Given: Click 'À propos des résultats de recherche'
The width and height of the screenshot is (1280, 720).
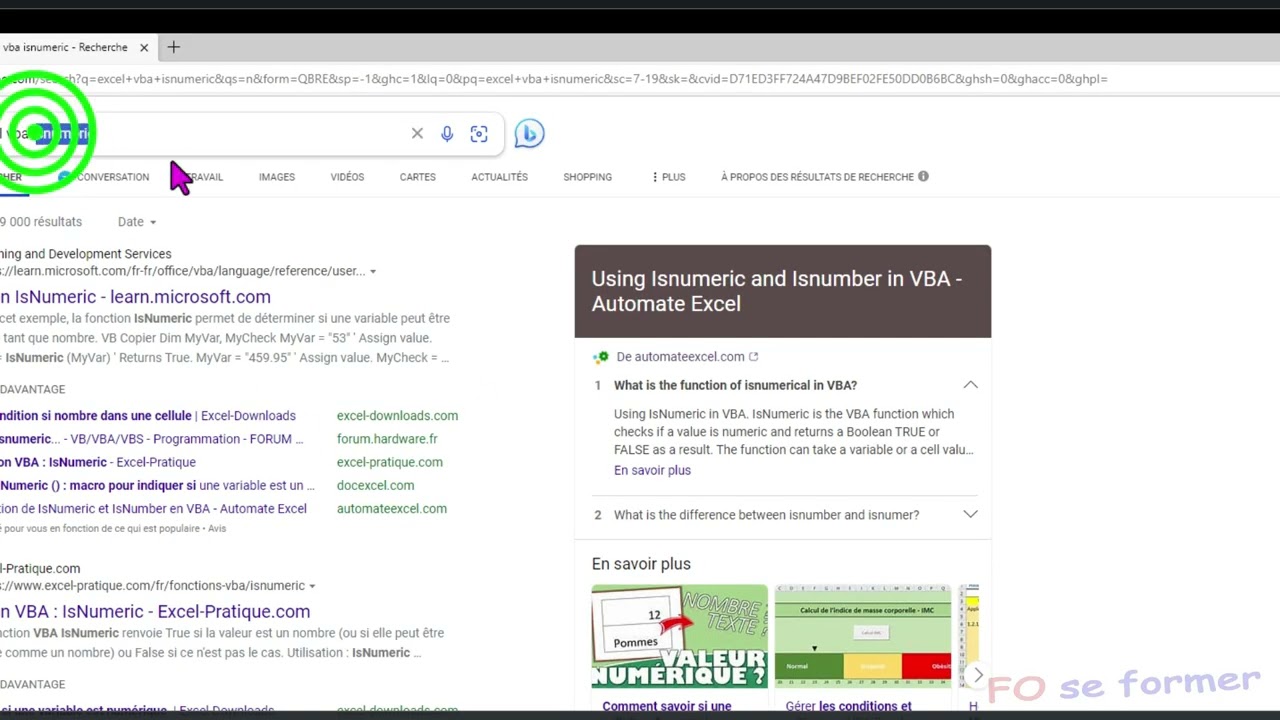Looking at the screenshot, I should tap(817, 177).
